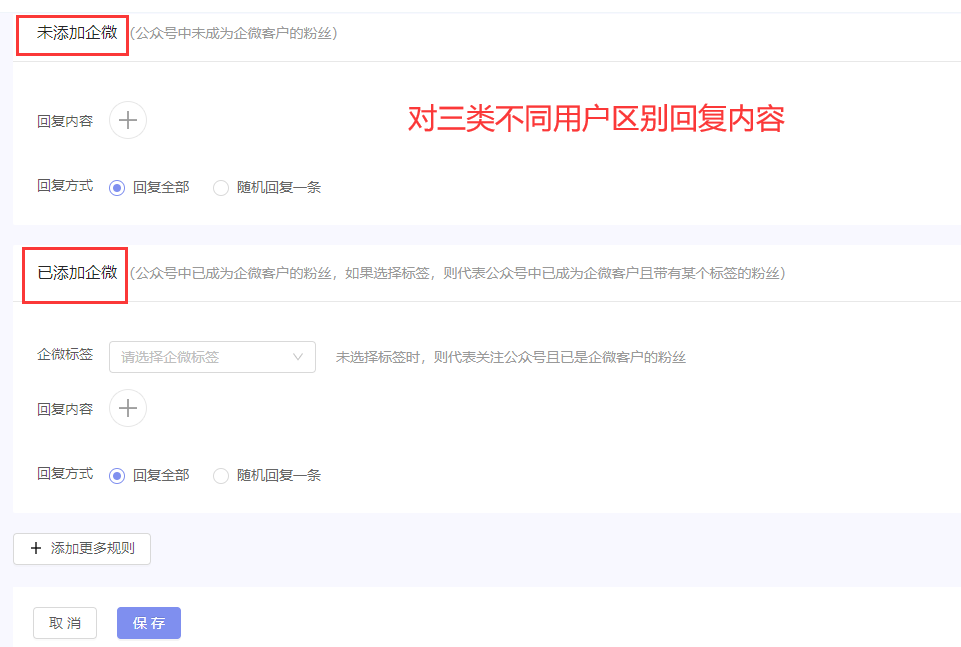Click the chevron inside tag selector
Screen dimensions: 961x647
coord(298,357)
